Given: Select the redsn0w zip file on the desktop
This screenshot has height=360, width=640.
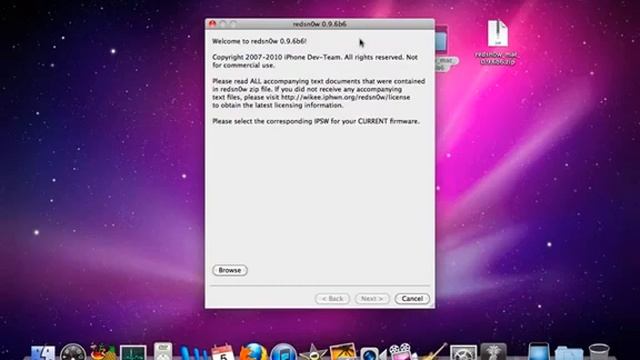Looking at the screenshot, I should (x=497, y=42).
